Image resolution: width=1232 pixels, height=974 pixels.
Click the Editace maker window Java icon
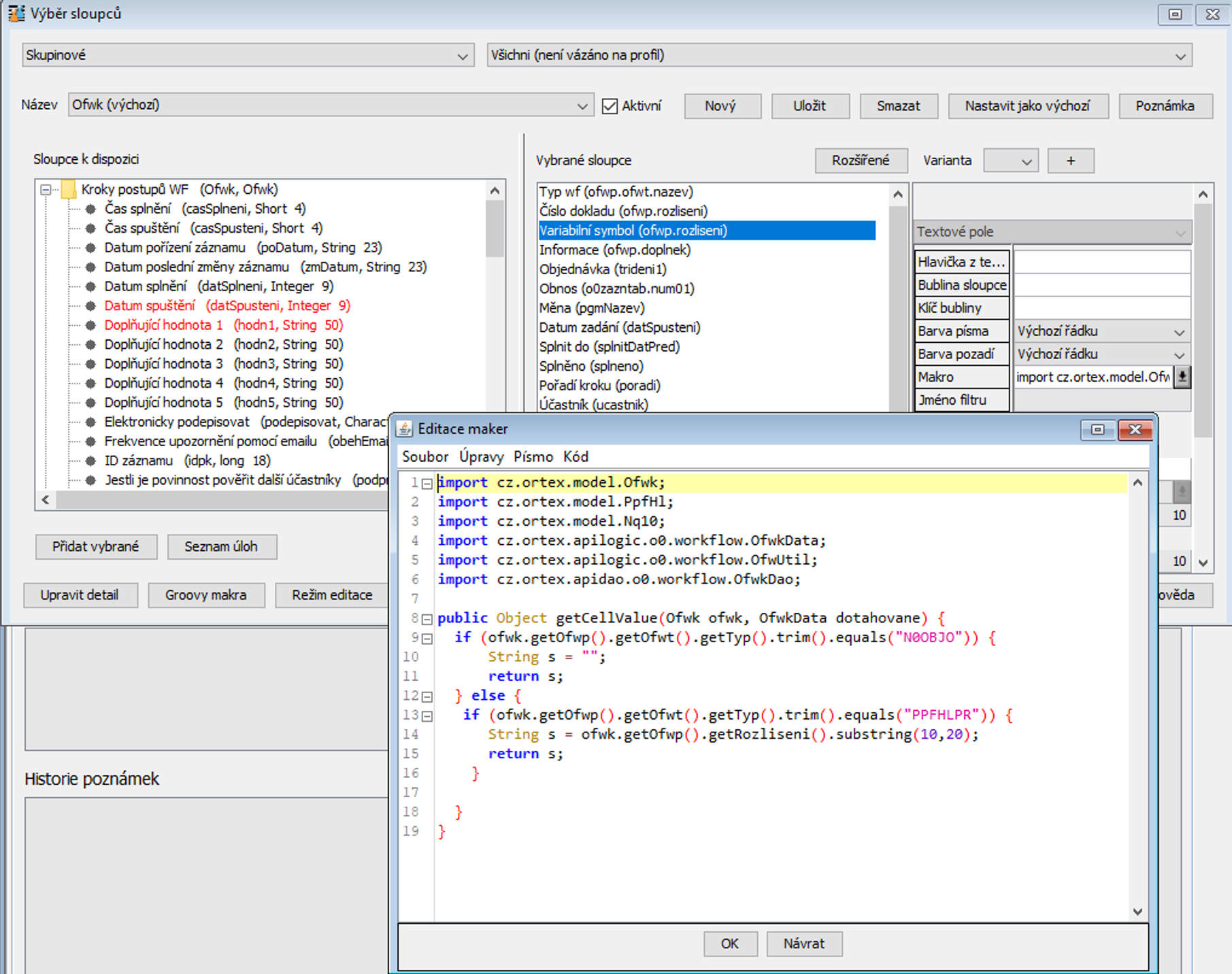pos(405,429)
